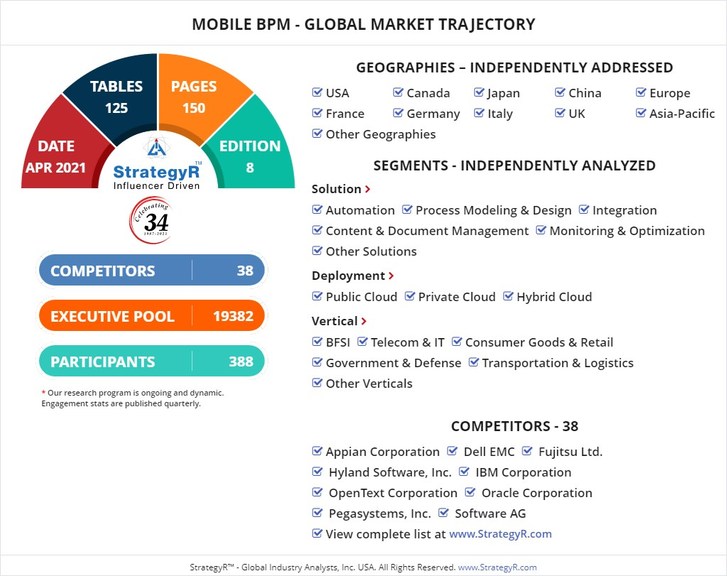Click the Private Cloud checkmark icon
Image resolution: width=727 pixels, height=576 pixels.
coord(409,296)
